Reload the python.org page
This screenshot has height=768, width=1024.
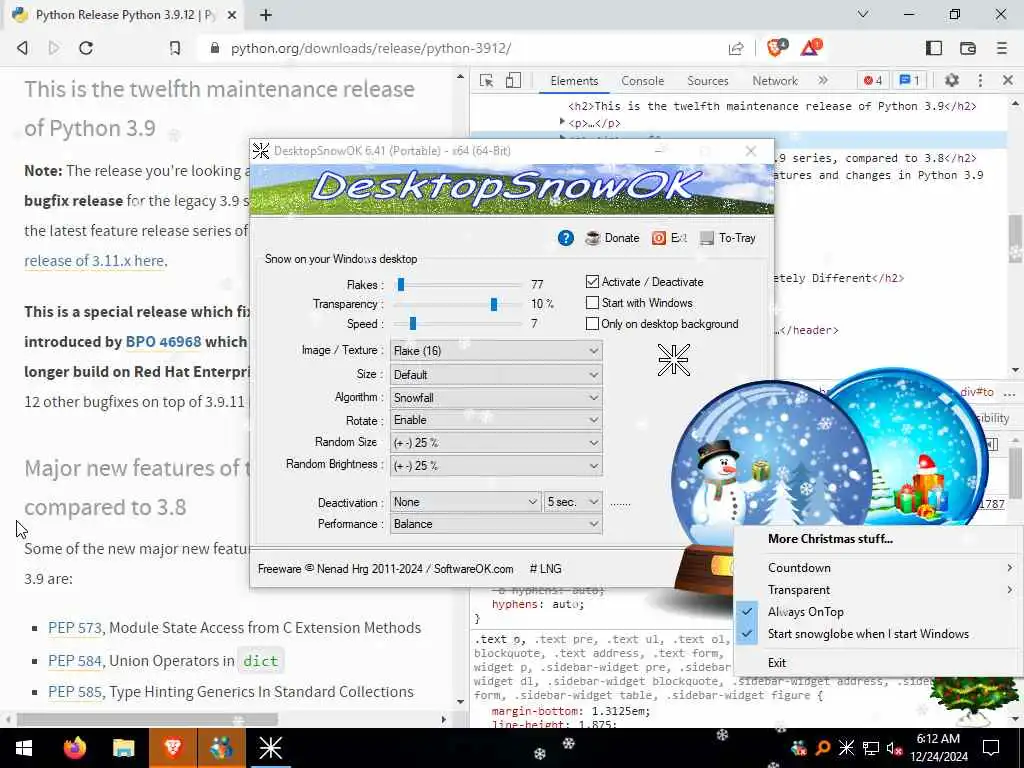(86, 48)
